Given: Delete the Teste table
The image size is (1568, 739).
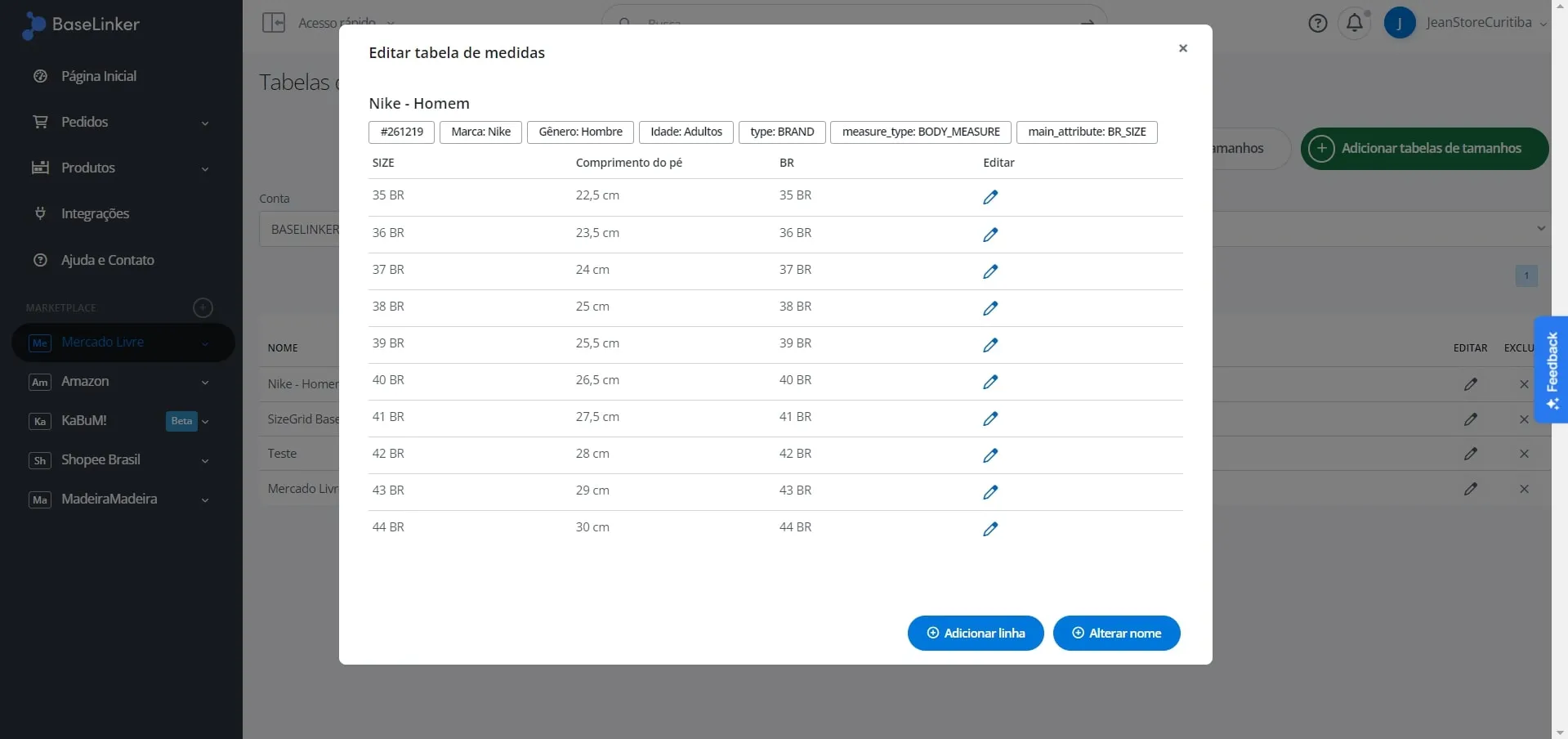Looking at the screenshot, I should coord(1524,454).
